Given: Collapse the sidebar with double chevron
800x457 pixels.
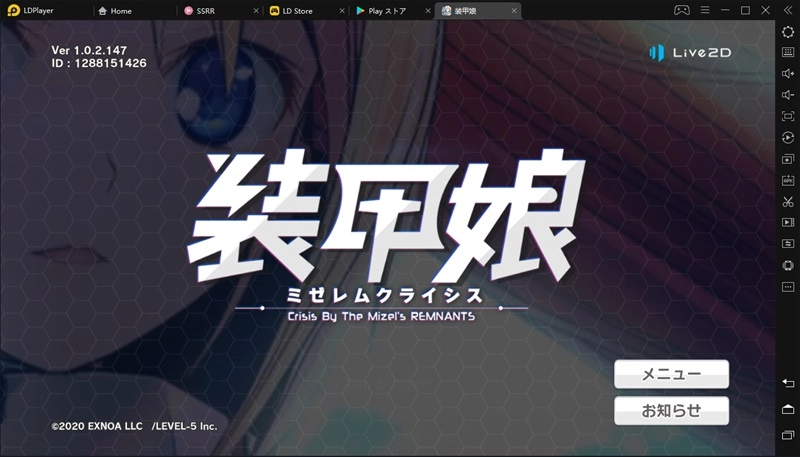Looking at the screenshot, I should tap(788, 10).
